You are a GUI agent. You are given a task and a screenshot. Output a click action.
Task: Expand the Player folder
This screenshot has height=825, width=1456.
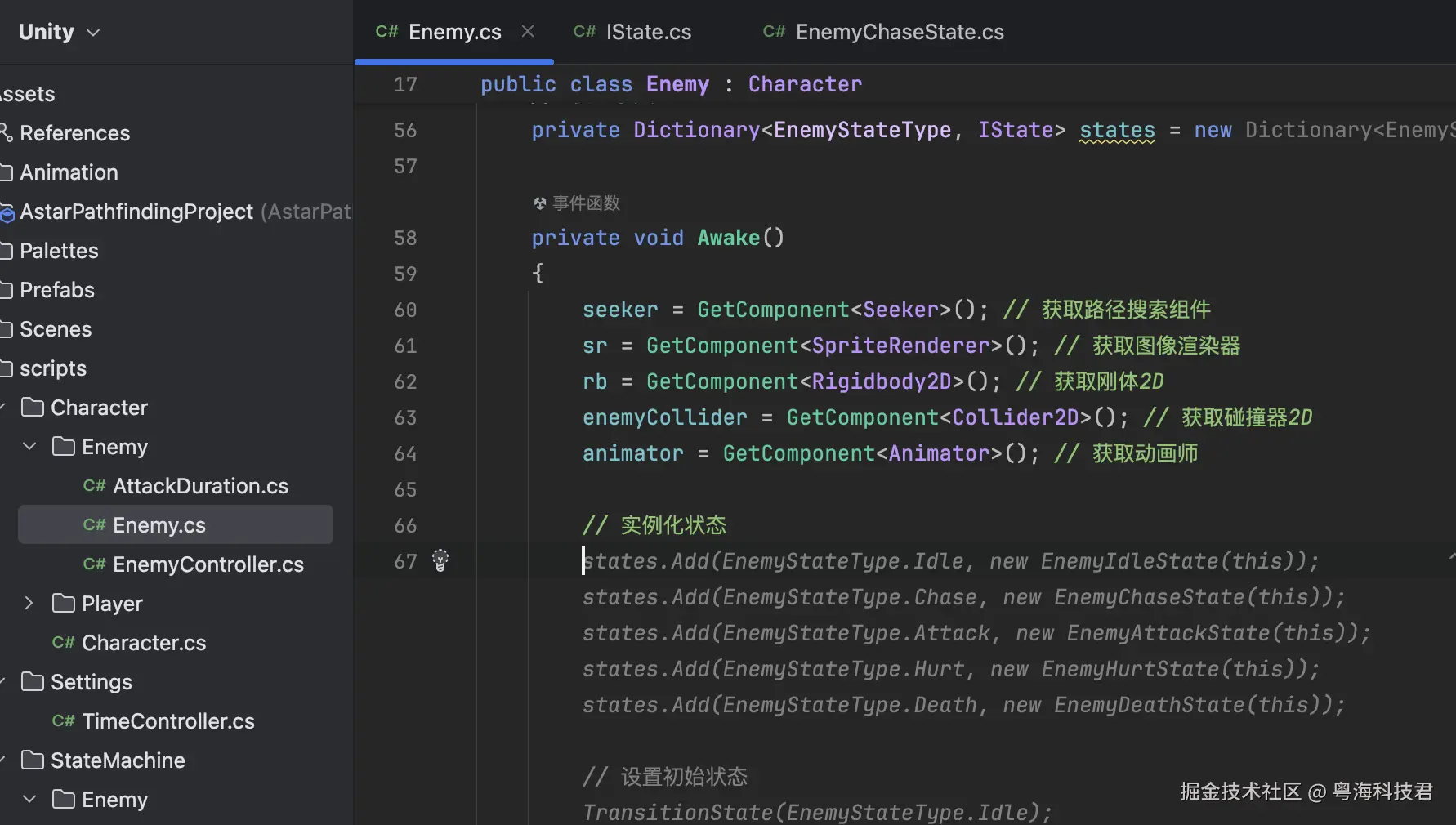coord(29,604)
